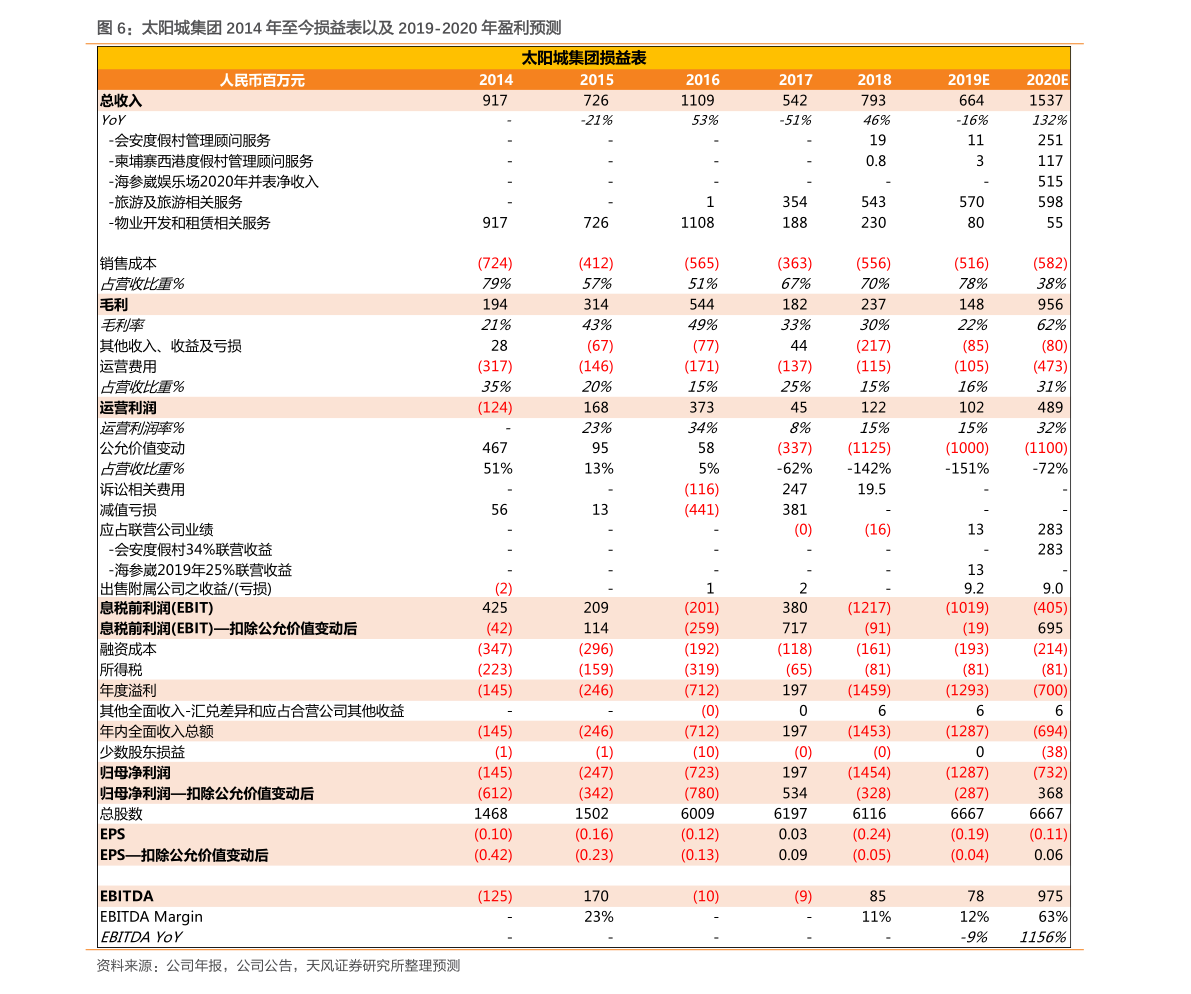Click the '减值亏损' row label
The width and height of the screenshot is (1191, 994).
(x=128, y=510)
